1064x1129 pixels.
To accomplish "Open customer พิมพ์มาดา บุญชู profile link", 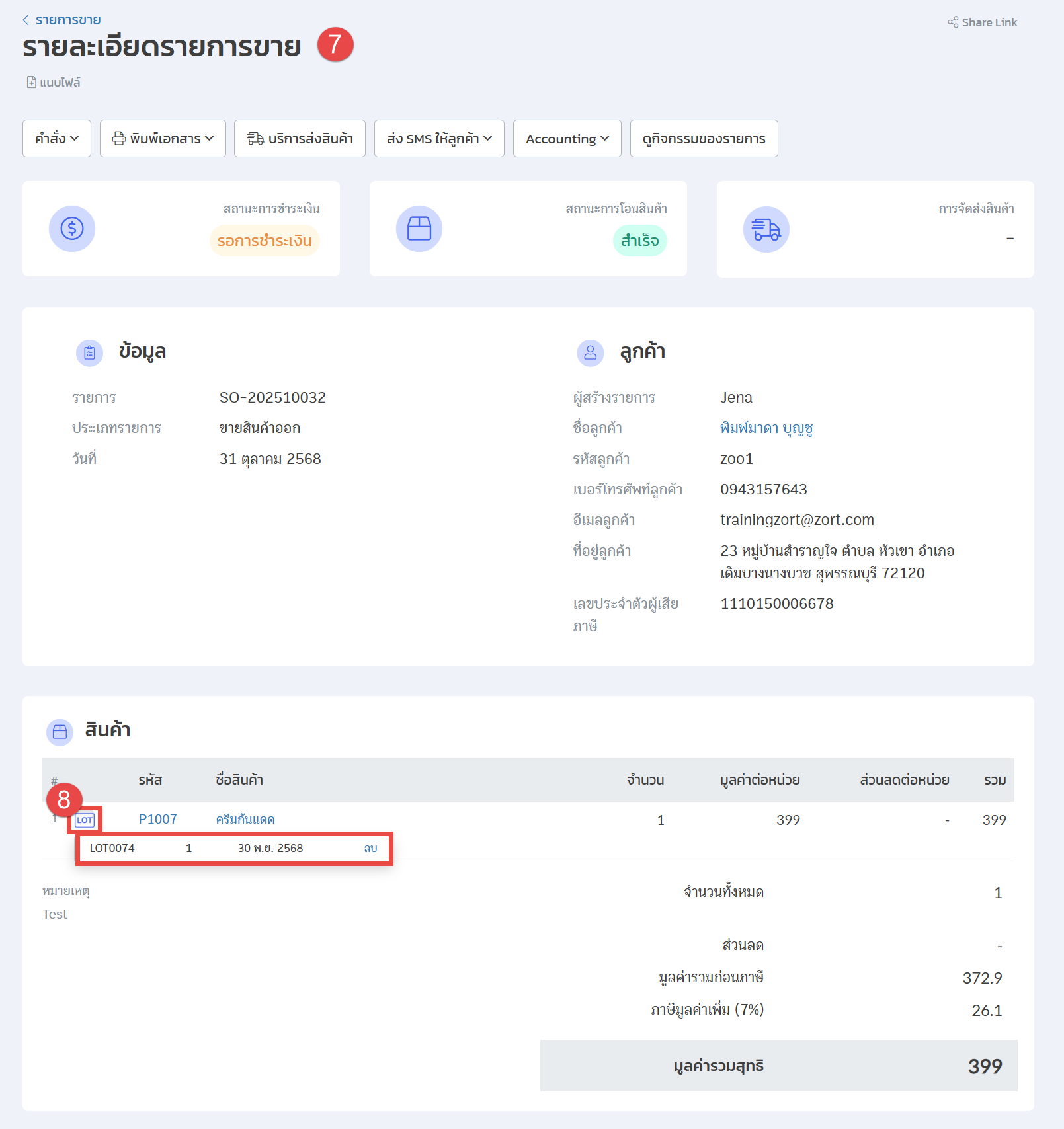I will pyautogui.click(x=766, y=428).
